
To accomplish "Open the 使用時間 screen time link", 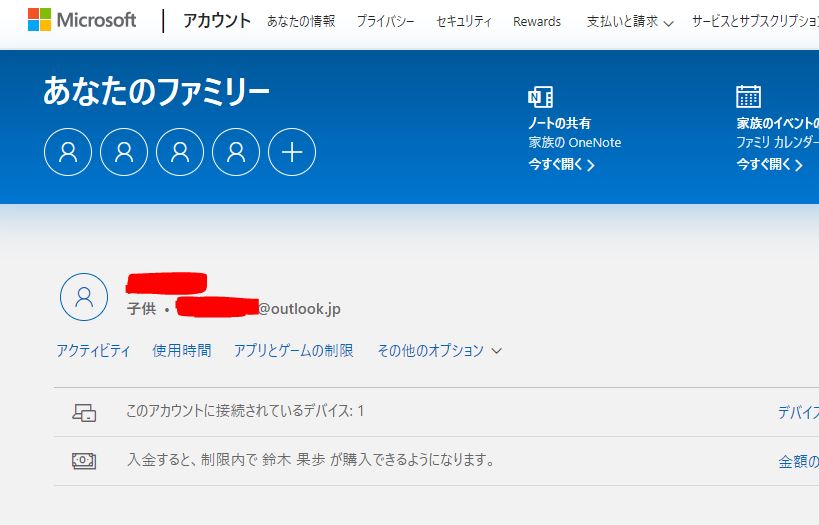I will pyautogui.click(x=182, y=350).
